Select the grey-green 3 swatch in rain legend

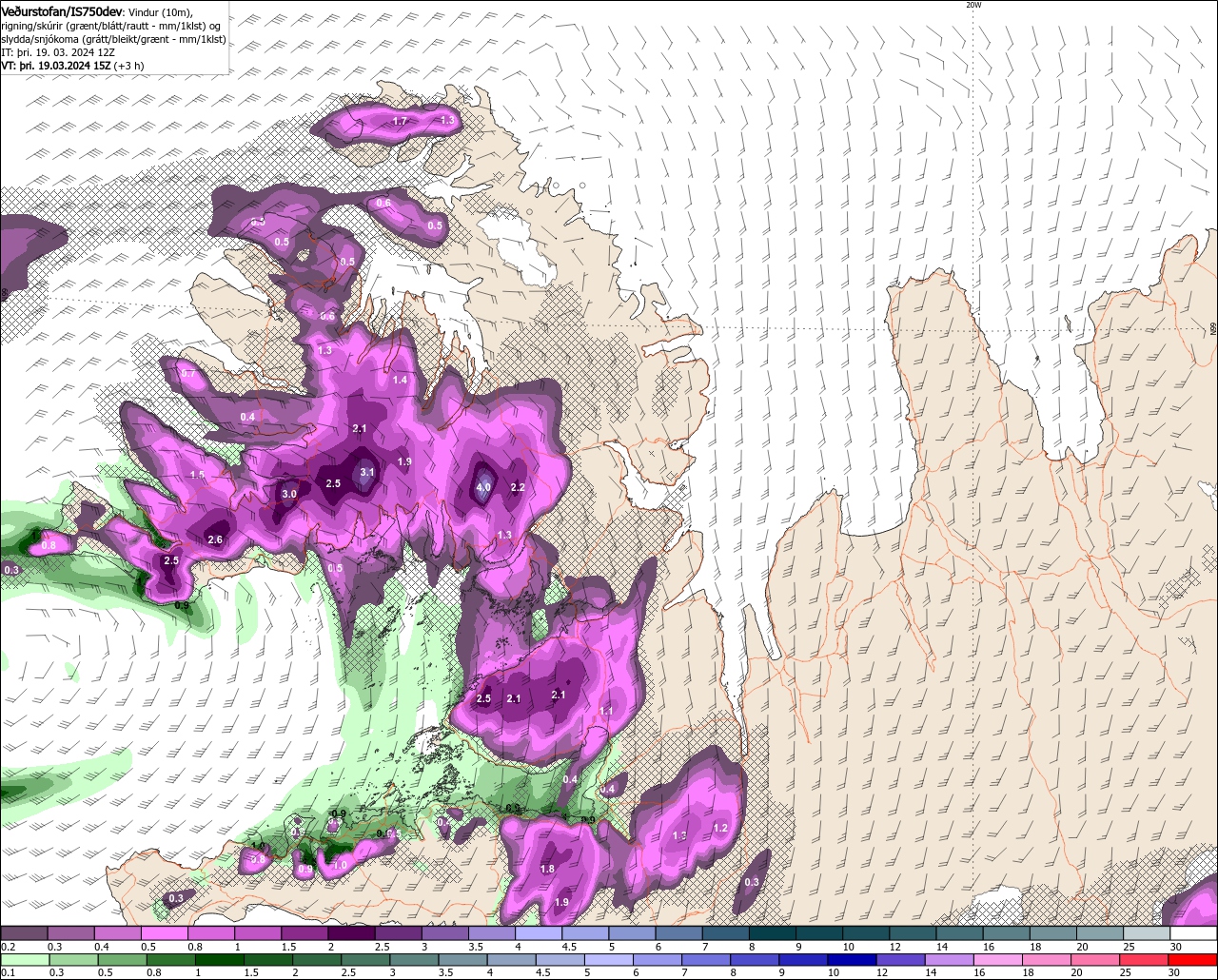coord(414,959)
